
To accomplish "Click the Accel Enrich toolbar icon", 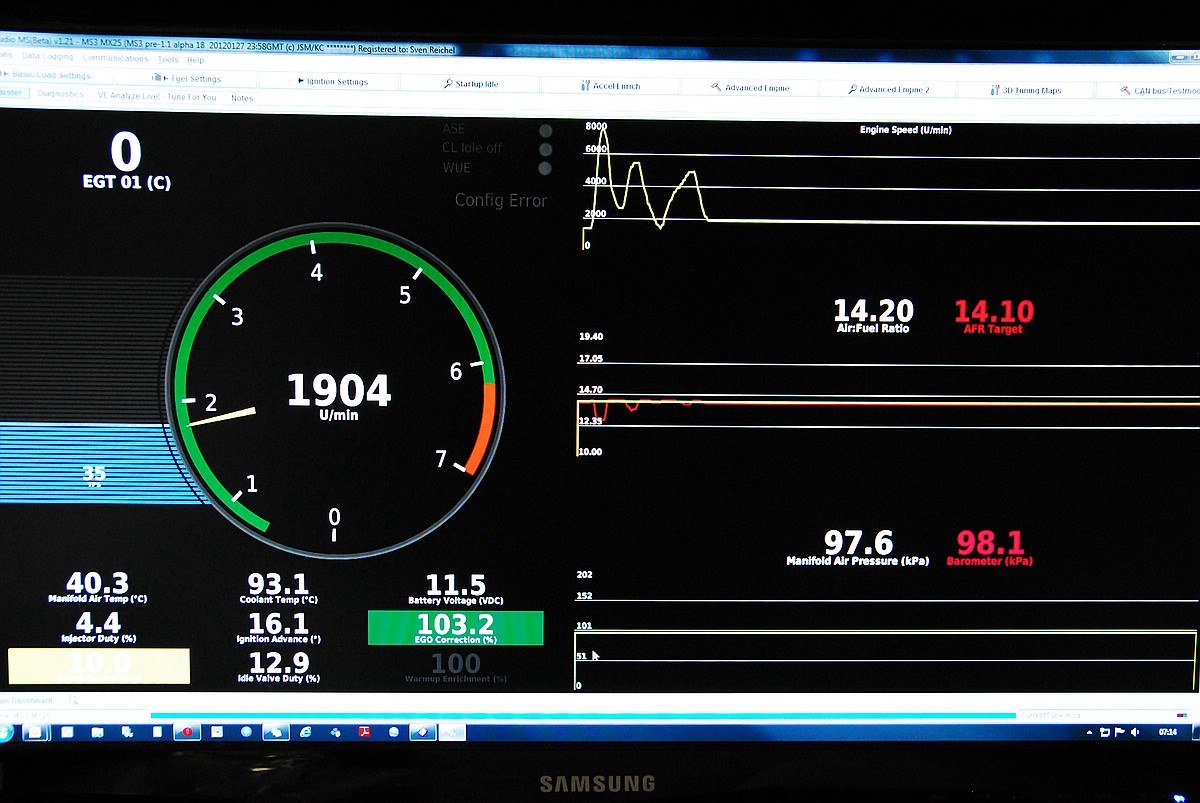I will [585, 86].
